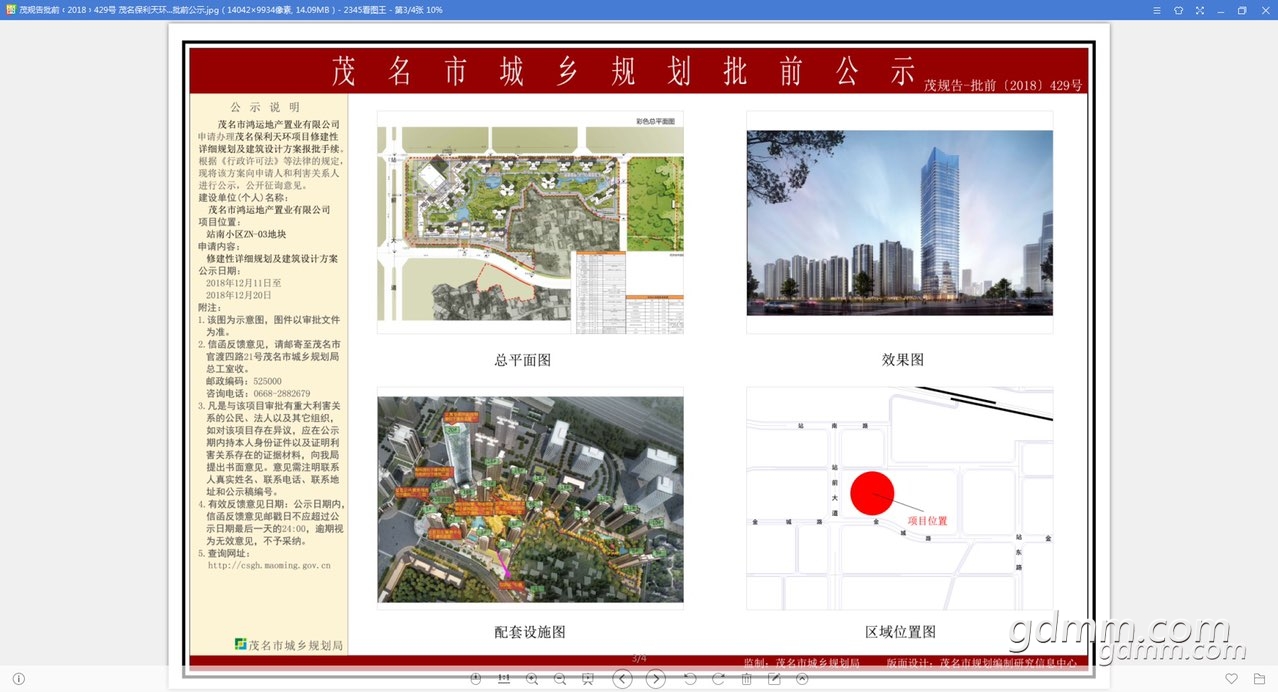
Task: Open the image edit tool
Action: tap(774, 679)
